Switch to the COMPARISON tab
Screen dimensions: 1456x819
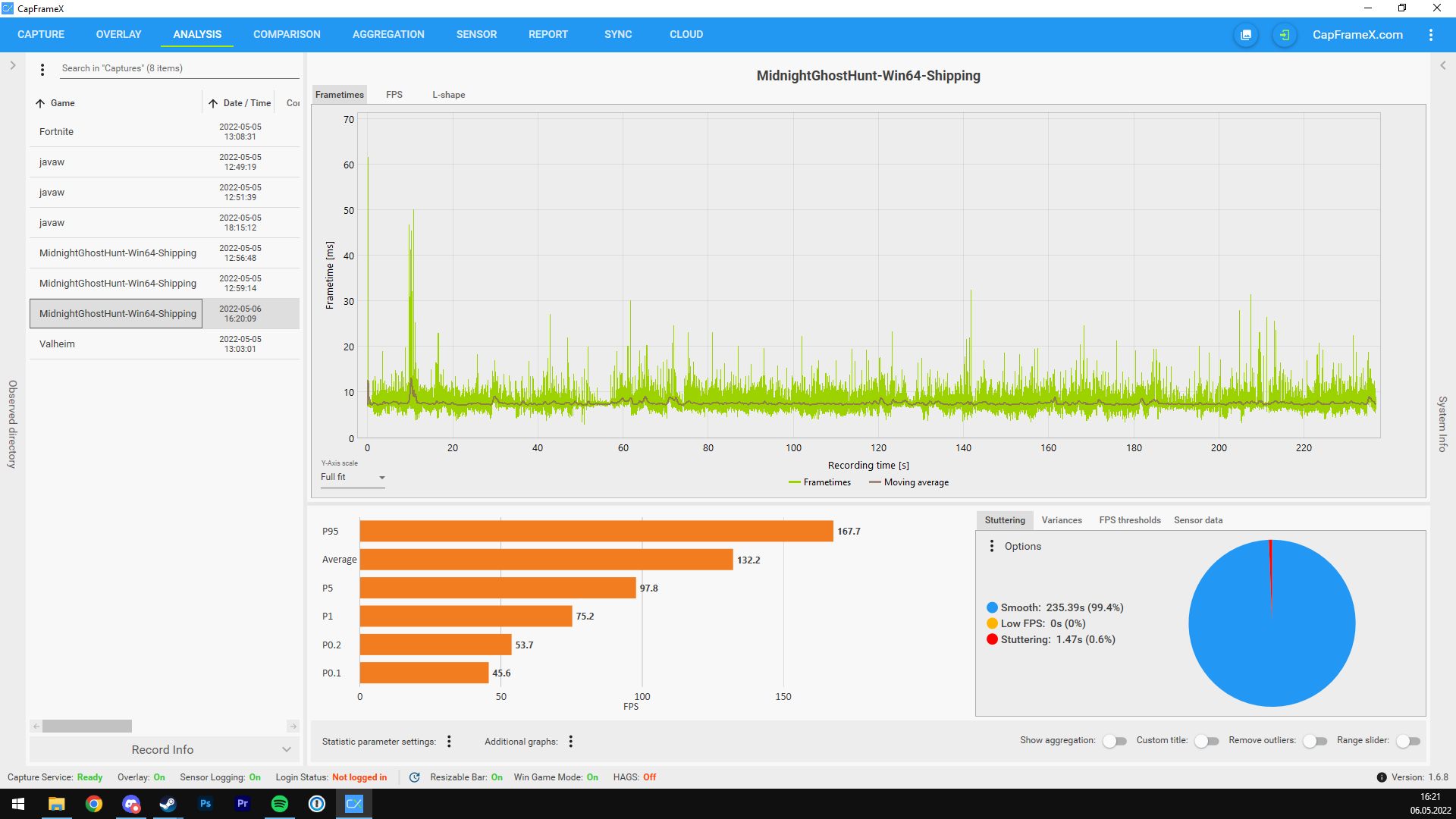tap(287, 35)
